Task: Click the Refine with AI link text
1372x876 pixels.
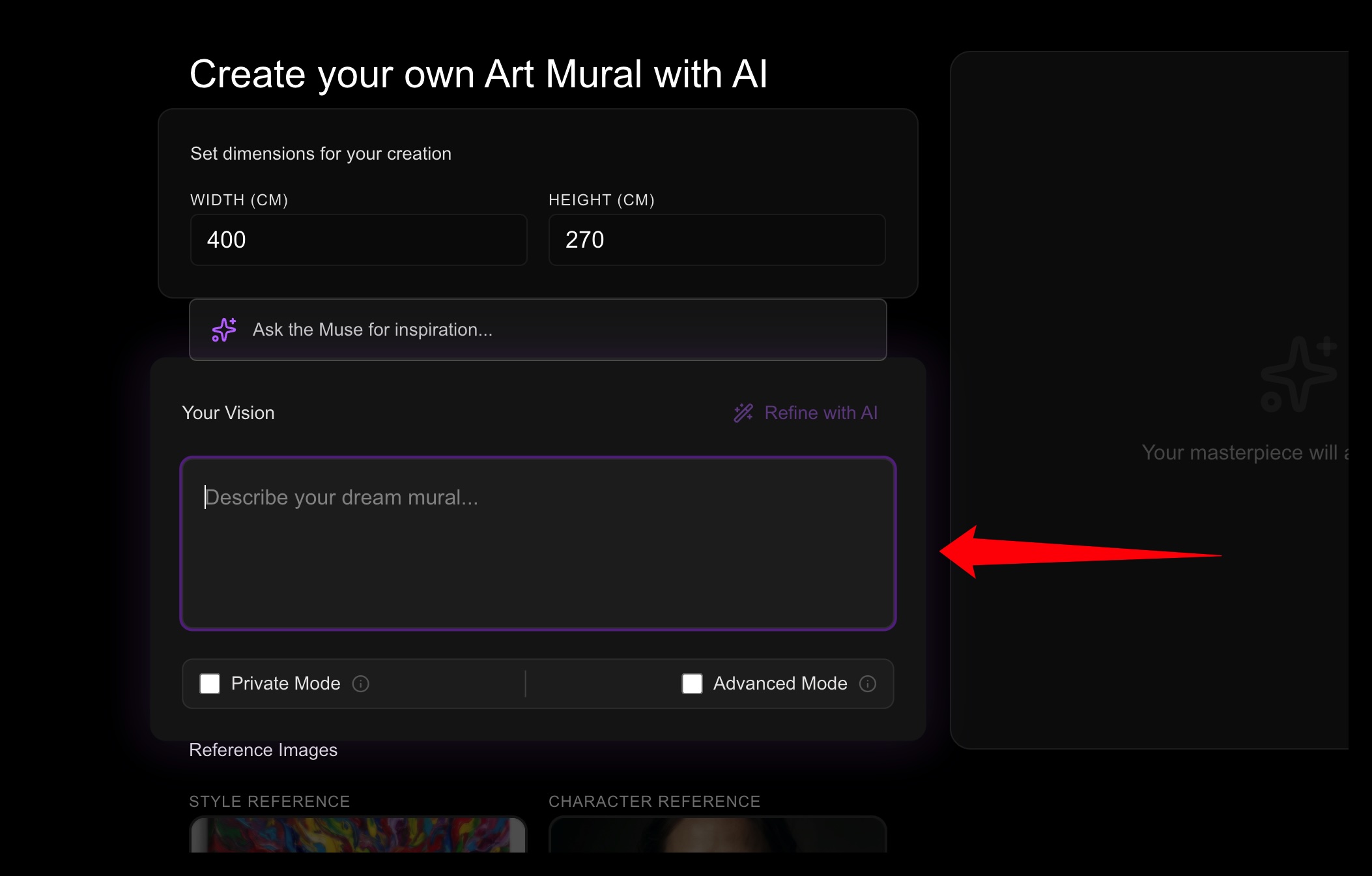Action: tap(821, 413)
